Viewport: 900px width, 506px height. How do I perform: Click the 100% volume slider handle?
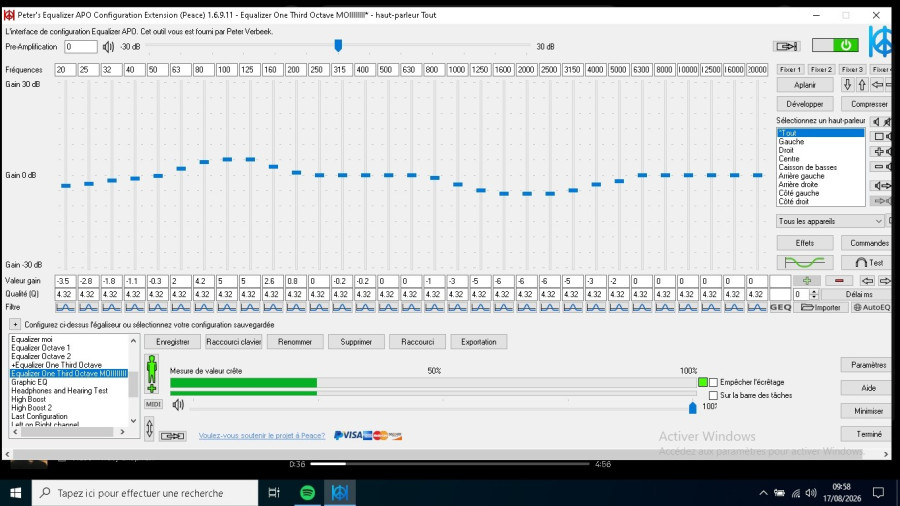(x=692, y=407)
